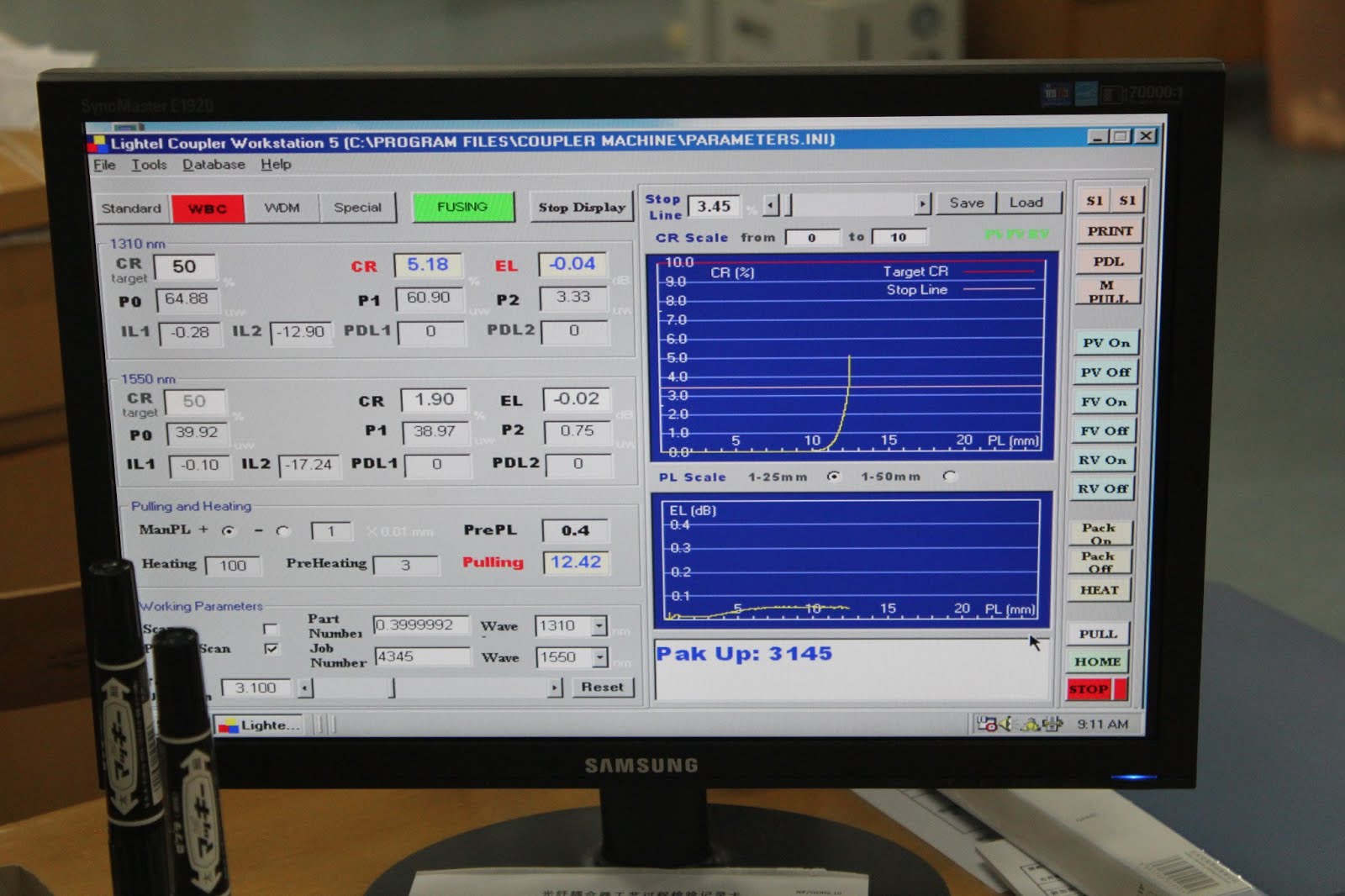Click the PULL button
Screen dimensions: 1345x896
click(x=1098, y=634)
